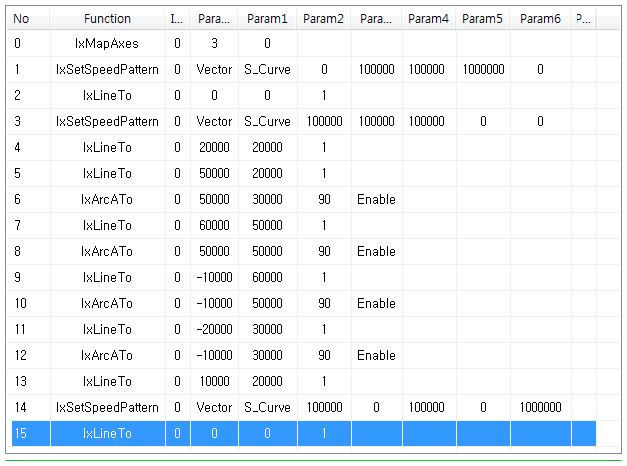Viewport: 627px width, 466px height.
Task: Select the Param6 column header
Action: [540, 19]
